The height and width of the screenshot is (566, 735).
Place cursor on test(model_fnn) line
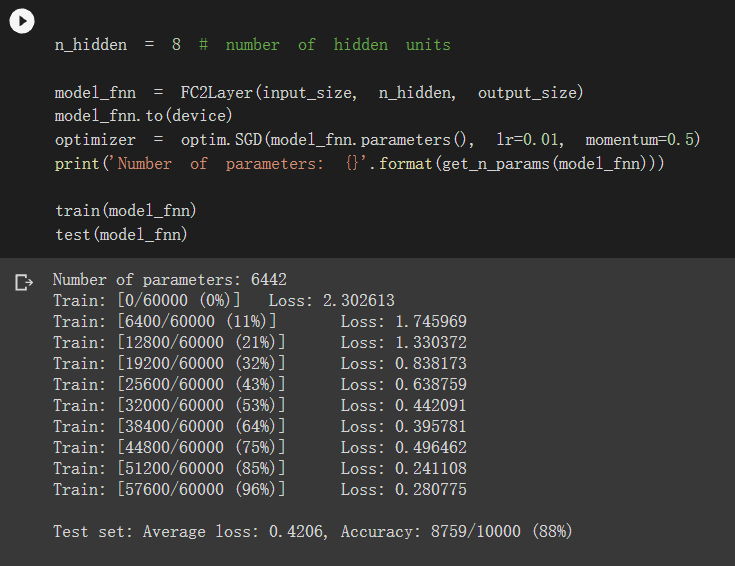(121, 234)
